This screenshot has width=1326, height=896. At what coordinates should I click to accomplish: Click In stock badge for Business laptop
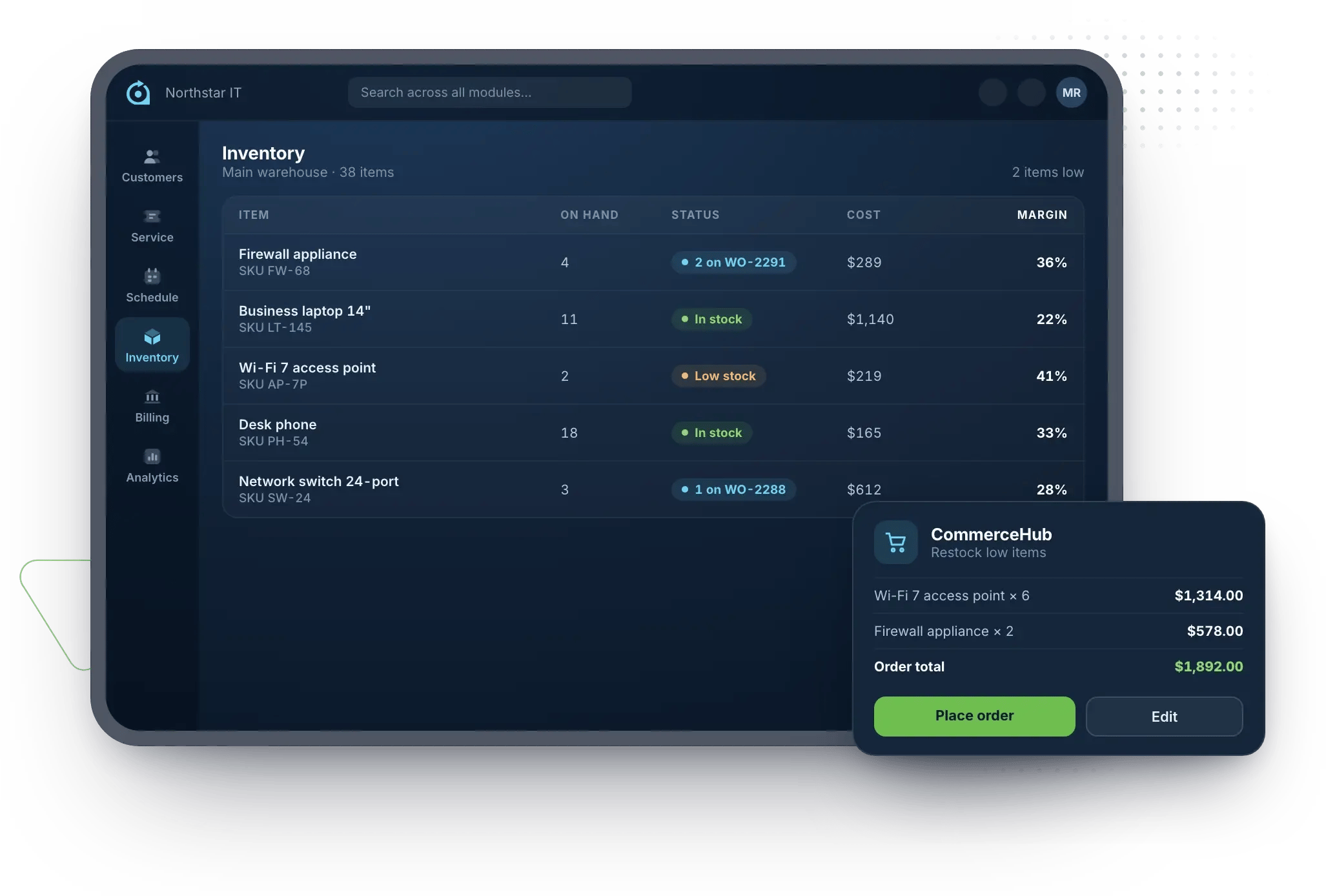[x=711, y=319]
